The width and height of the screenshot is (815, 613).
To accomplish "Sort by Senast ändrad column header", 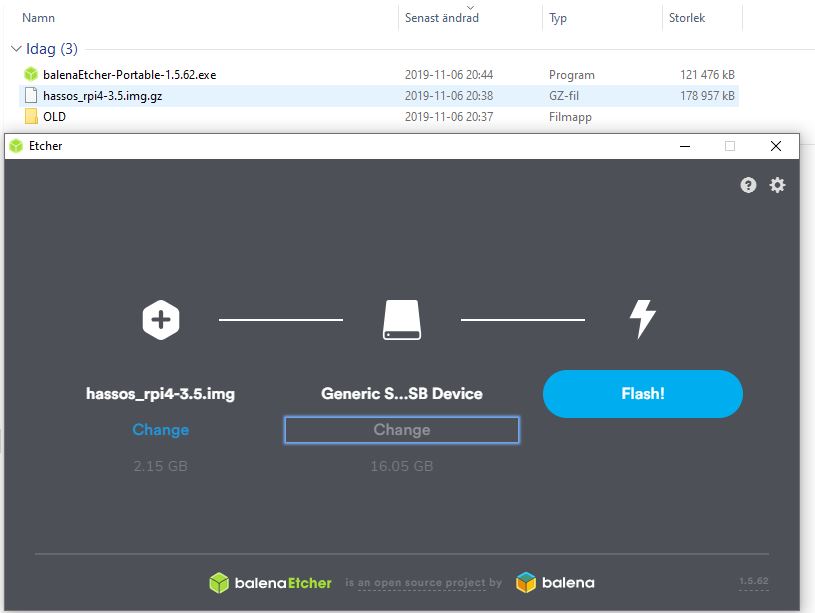I will 442,18.
